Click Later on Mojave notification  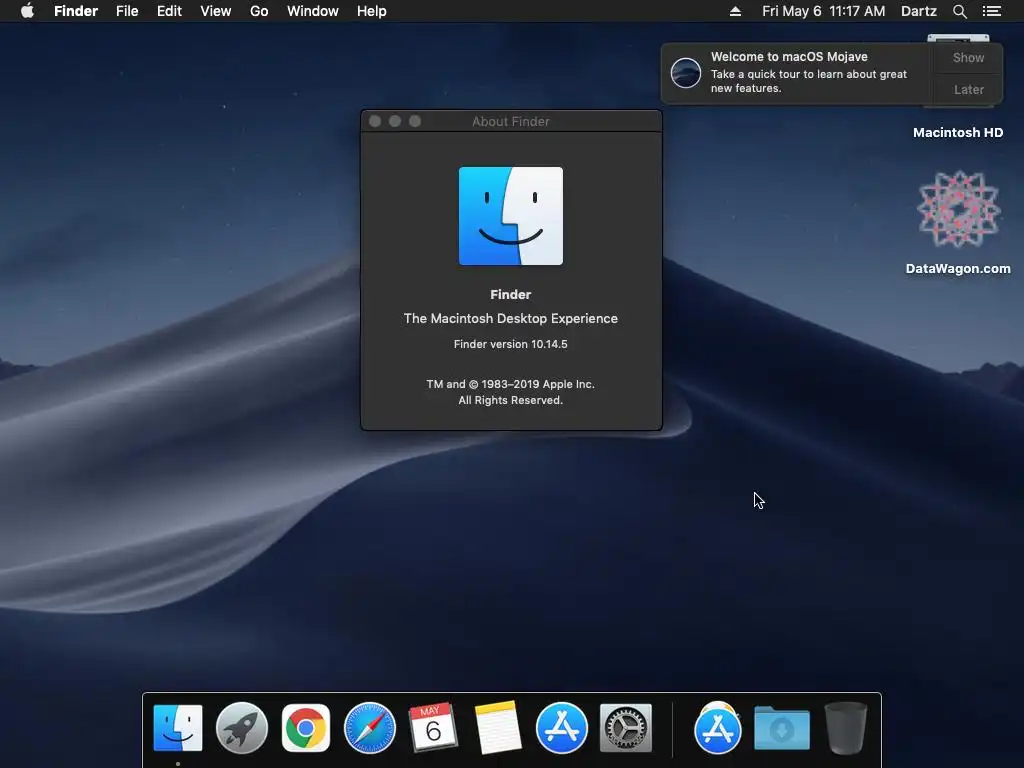coord(968,89)
